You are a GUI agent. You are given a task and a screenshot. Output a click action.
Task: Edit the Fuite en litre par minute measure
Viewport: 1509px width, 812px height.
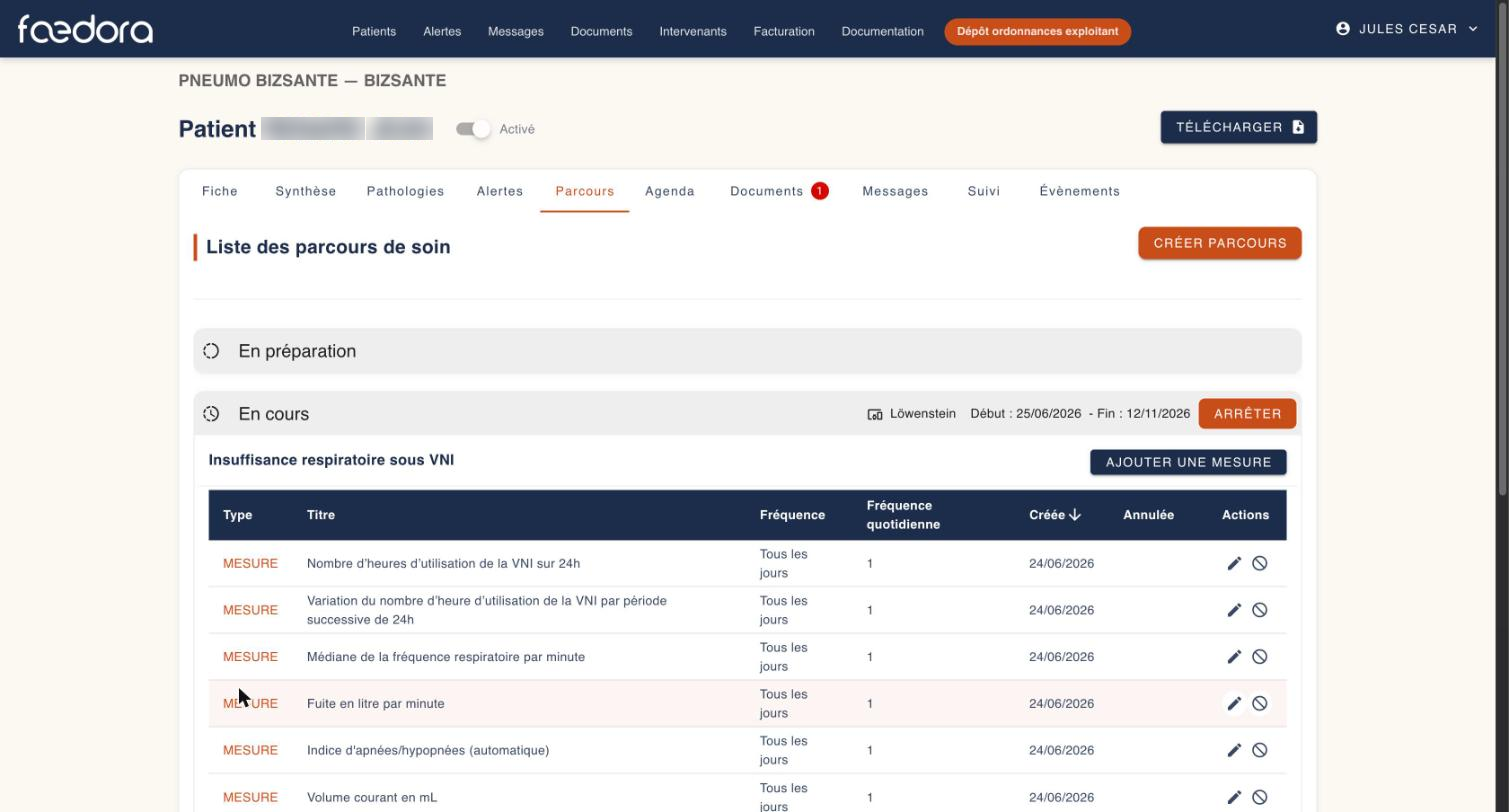pos(1234,703)
